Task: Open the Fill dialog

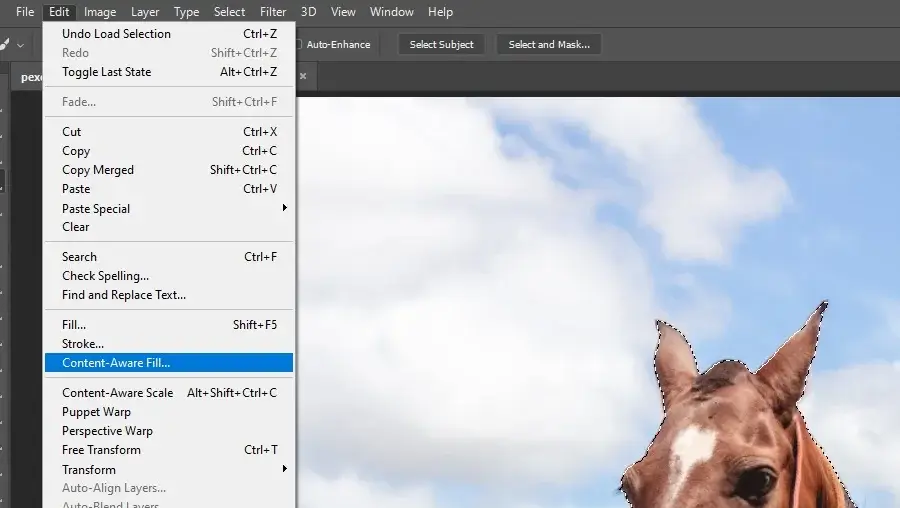Action: pos(169,324)
